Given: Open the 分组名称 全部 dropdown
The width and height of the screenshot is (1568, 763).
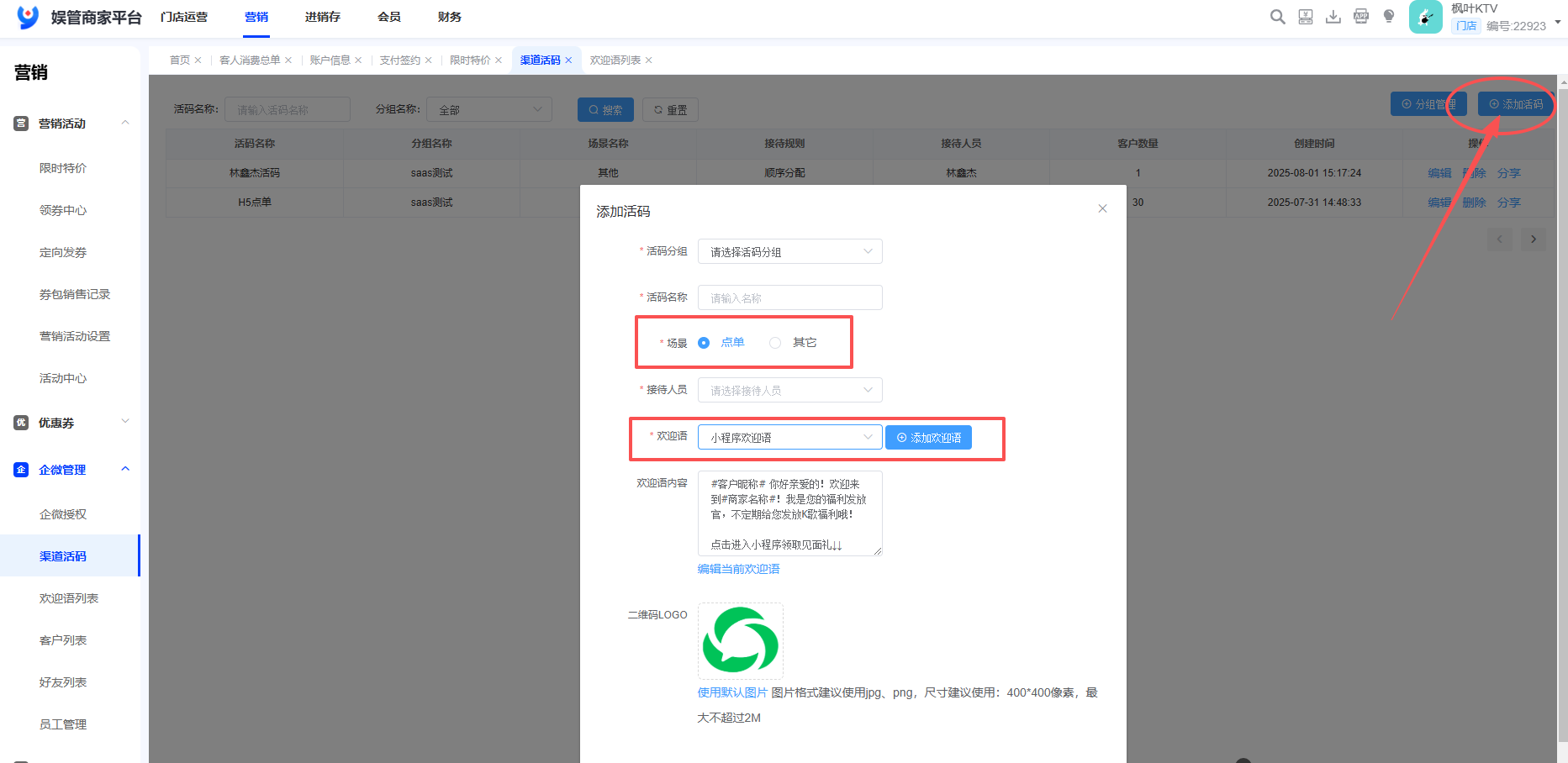Looking at the screenshot, I should tap(488, 109).
